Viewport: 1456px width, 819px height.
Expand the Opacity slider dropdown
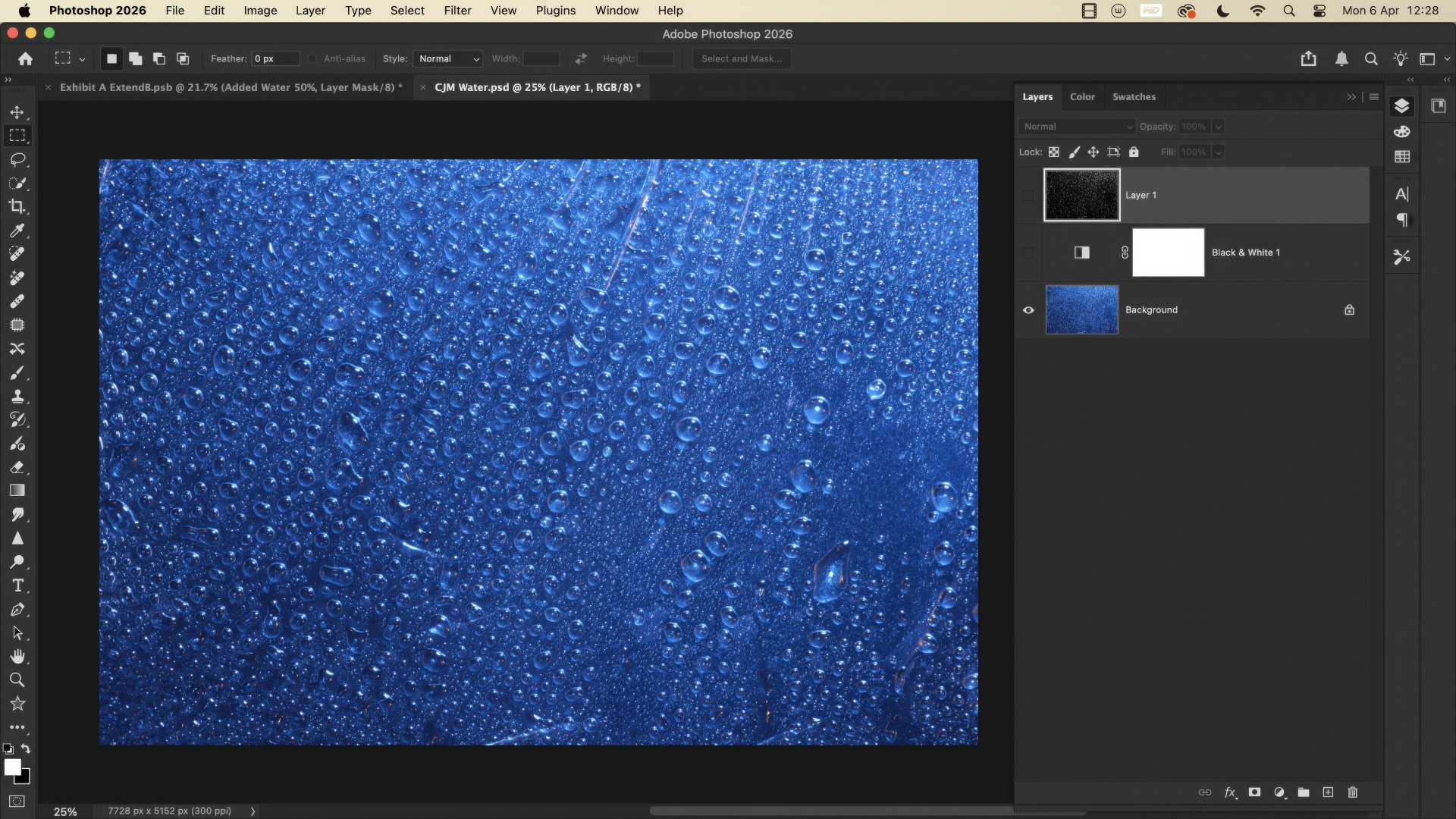1218,127
